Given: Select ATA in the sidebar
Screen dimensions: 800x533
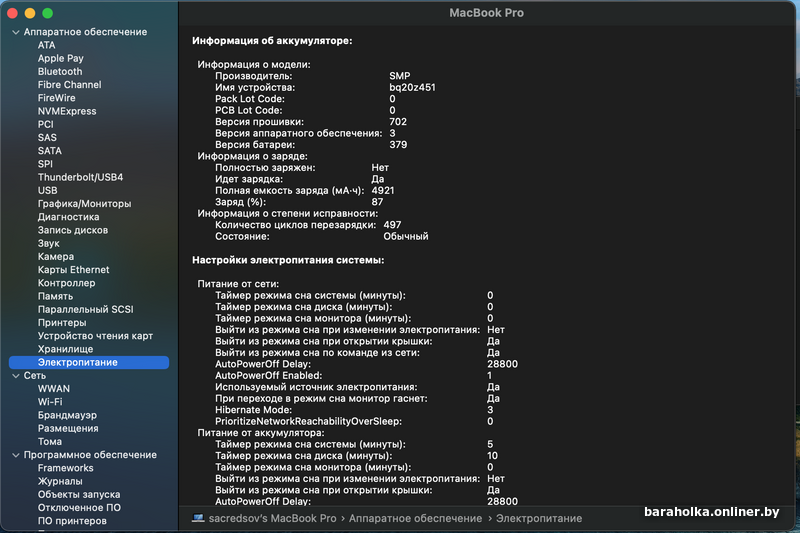Looking at the screenshot, I should tap(46, 45).
